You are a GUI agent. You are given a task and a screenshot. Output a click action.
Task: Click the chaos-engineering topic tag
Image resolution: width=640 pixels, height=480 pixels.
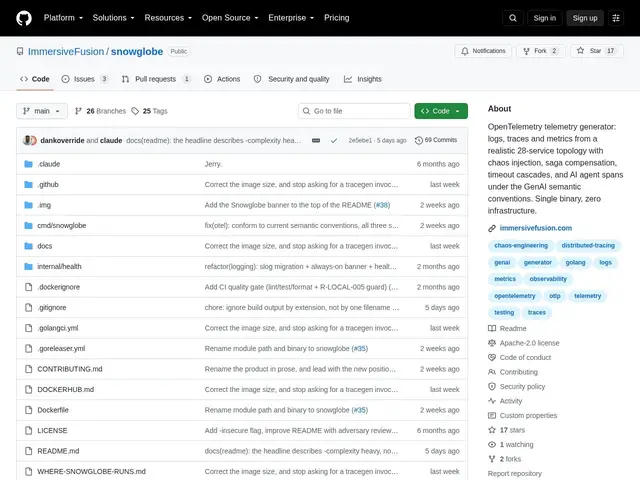521,246
